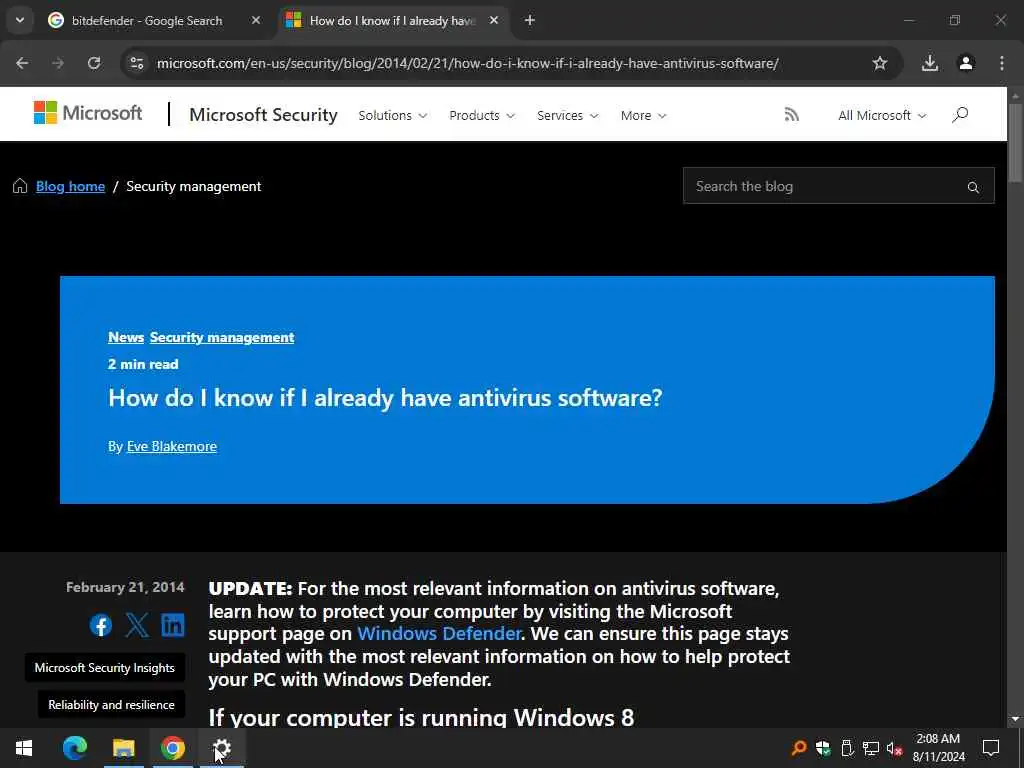The width and height of the screenshot is (1024, 768).
Task: Click the network tray icon
Action: pos(871,748)
